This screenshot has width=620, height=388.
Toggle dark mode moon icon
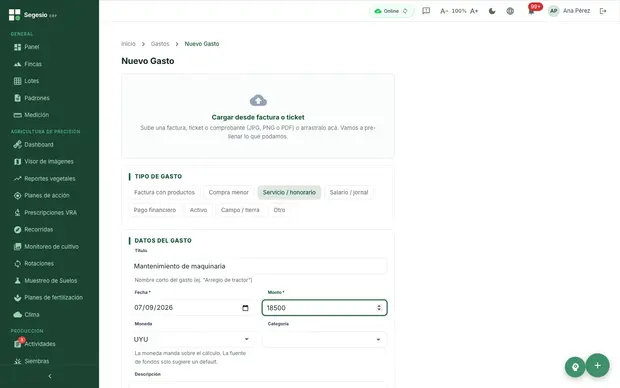492,11
